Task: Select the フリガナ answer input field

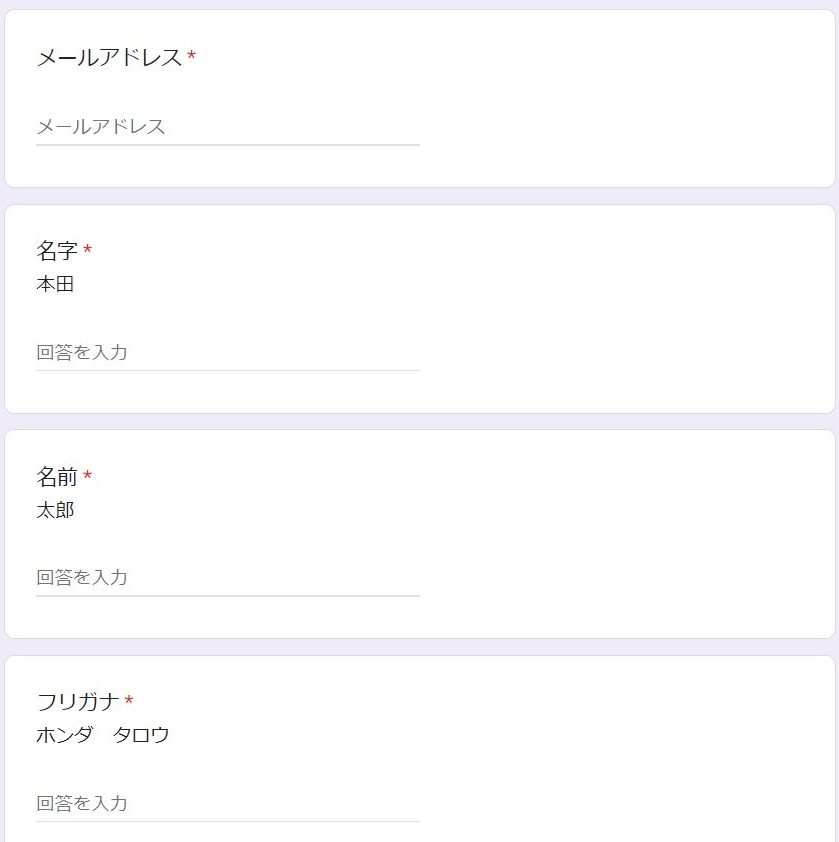Action: (228, 803)
